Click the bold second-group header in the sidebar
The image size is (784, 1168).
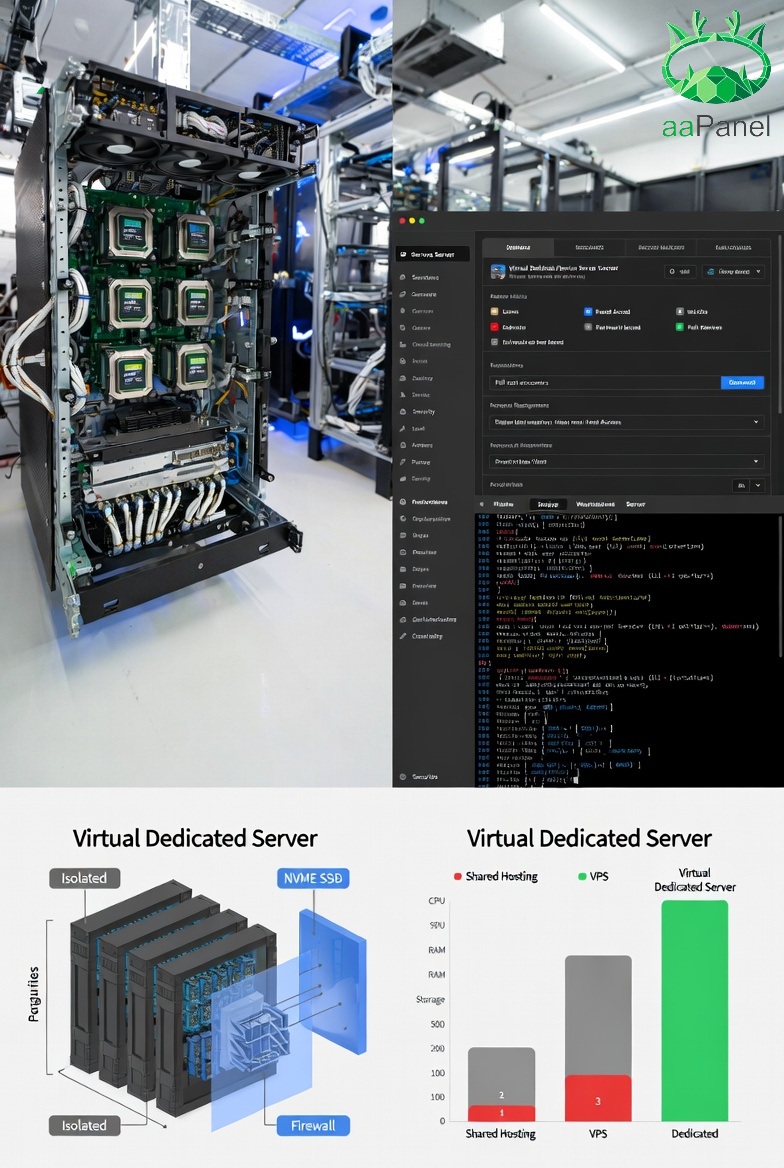coord(424,502)
